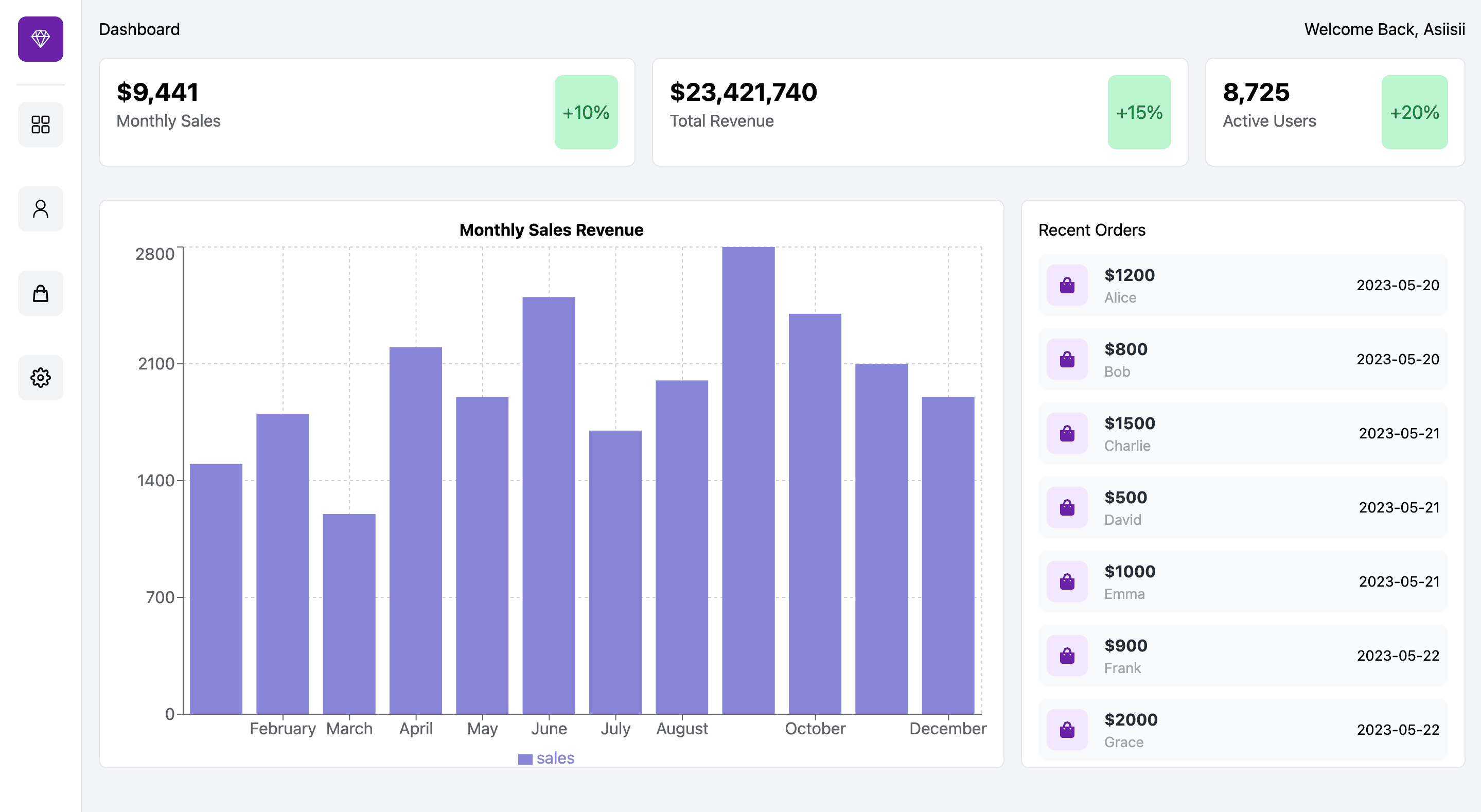
Task: Click the $1500 order amount
Action: [1130, 423]
